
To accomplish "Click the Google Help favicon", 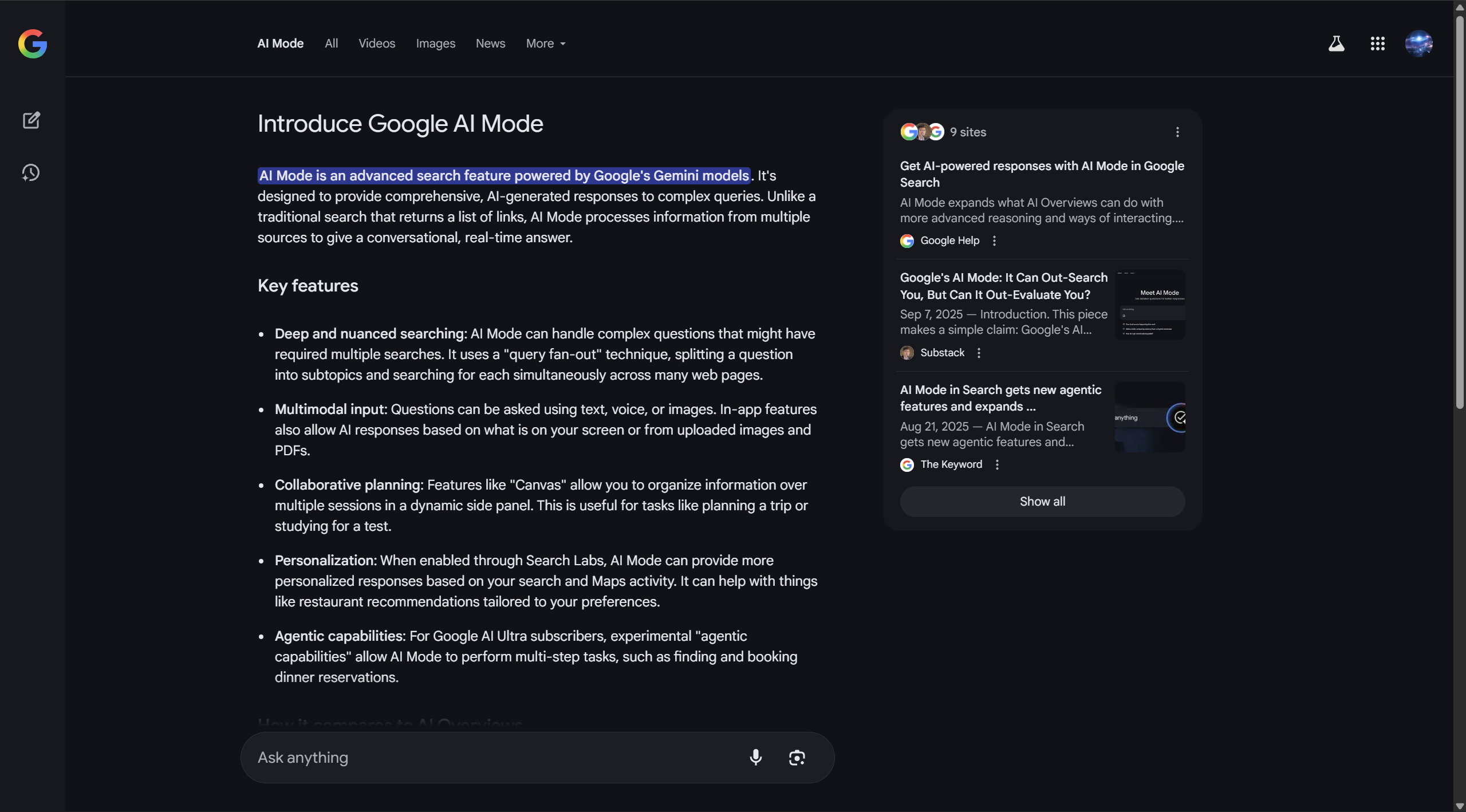I will pos(907,241).
